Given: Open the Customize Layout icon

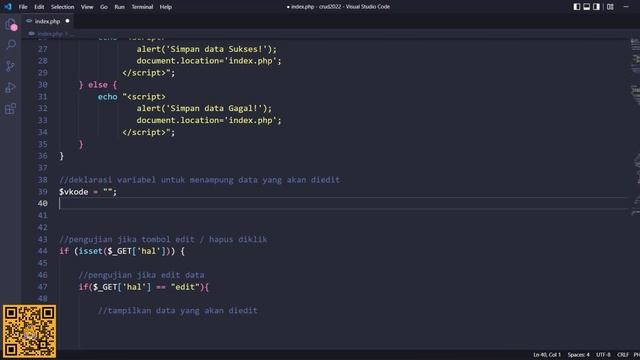Looking at the screenshot, I should coord(610,7).
